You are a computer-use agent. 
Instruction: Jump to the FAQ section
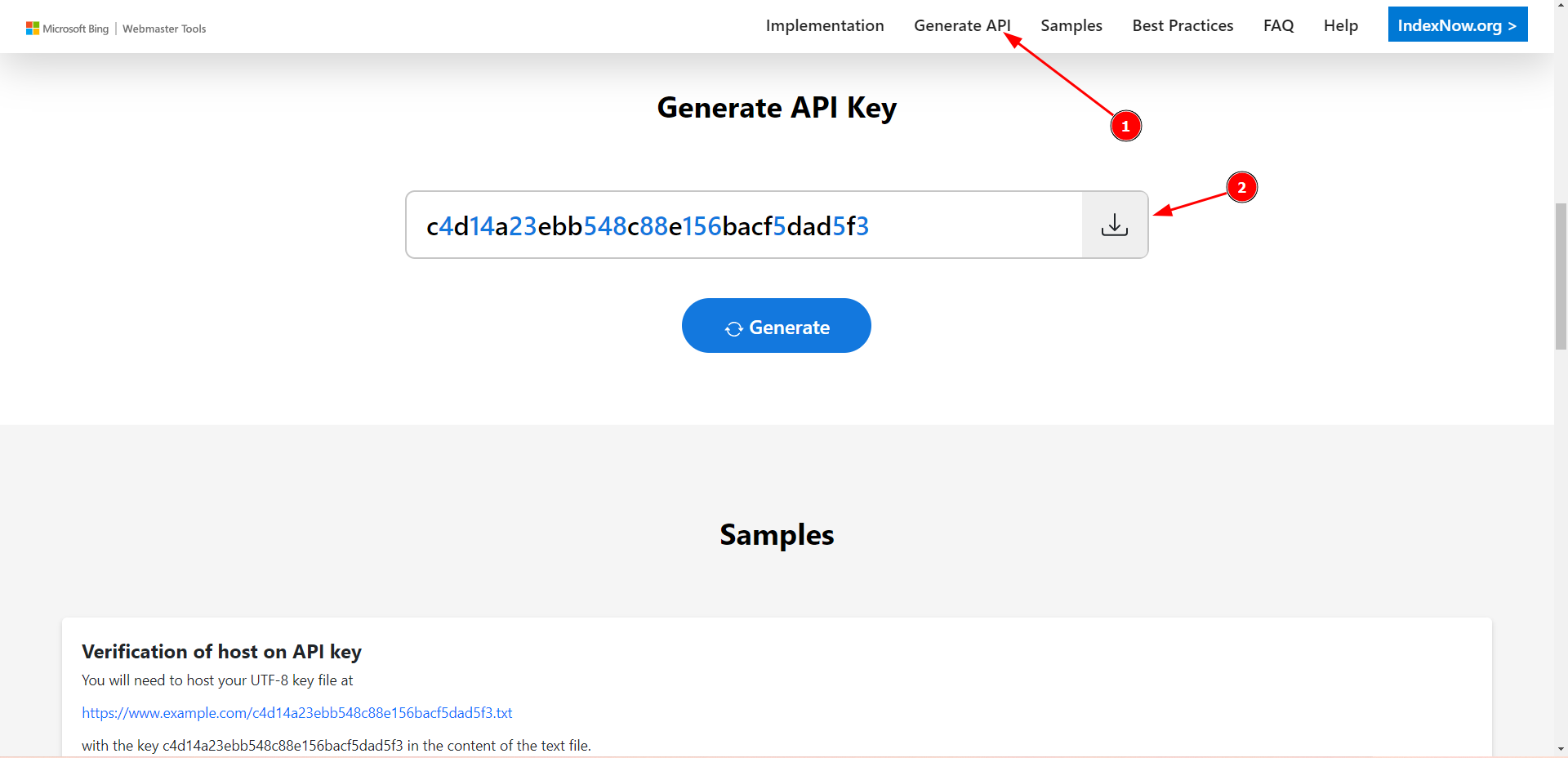click(x=1278, y=25)
